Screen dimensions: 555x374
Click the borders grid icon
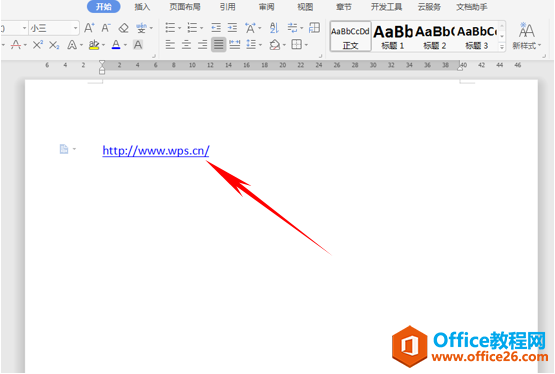pos(296,45)
